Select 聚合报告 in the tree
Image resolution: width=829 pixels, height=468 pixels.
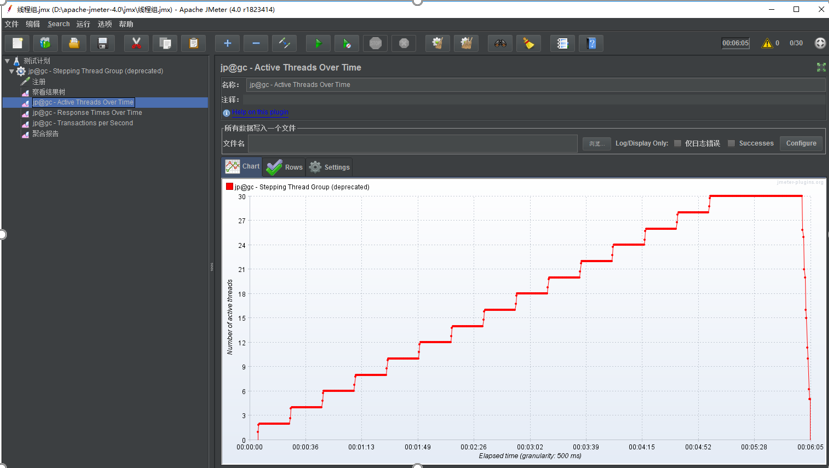(45, 134)
